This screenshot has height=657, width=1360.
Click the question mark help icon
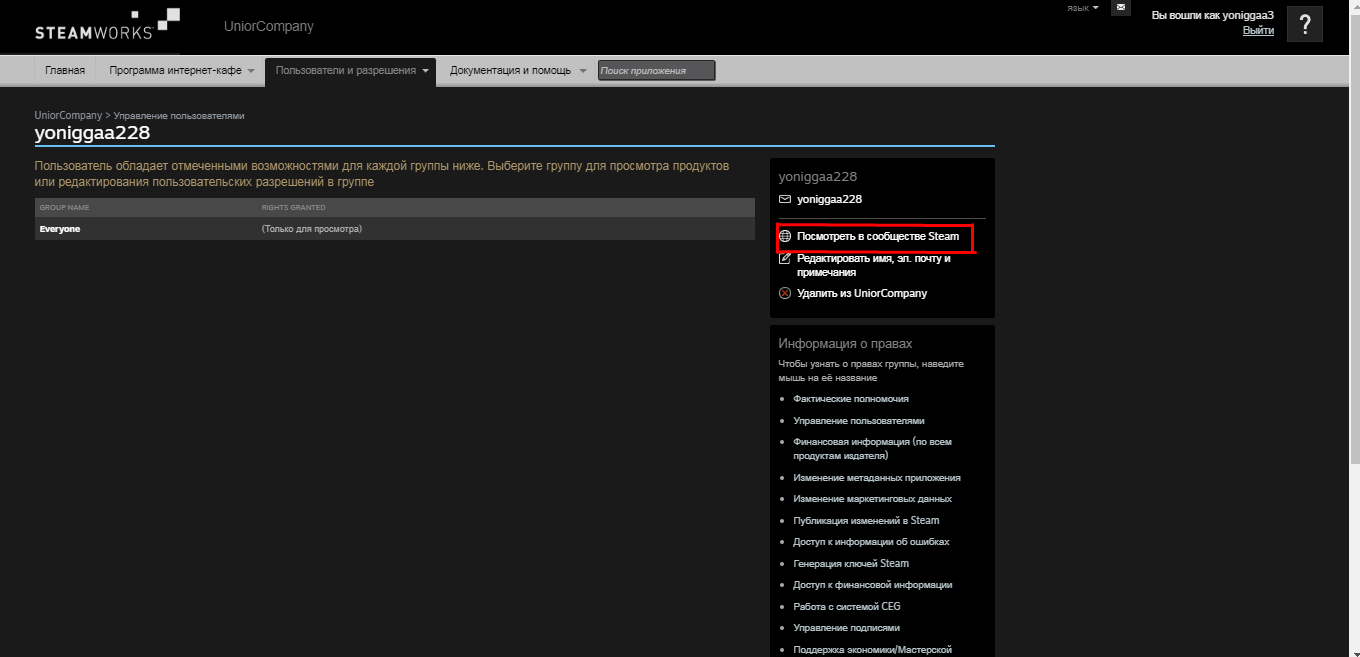1304,25
